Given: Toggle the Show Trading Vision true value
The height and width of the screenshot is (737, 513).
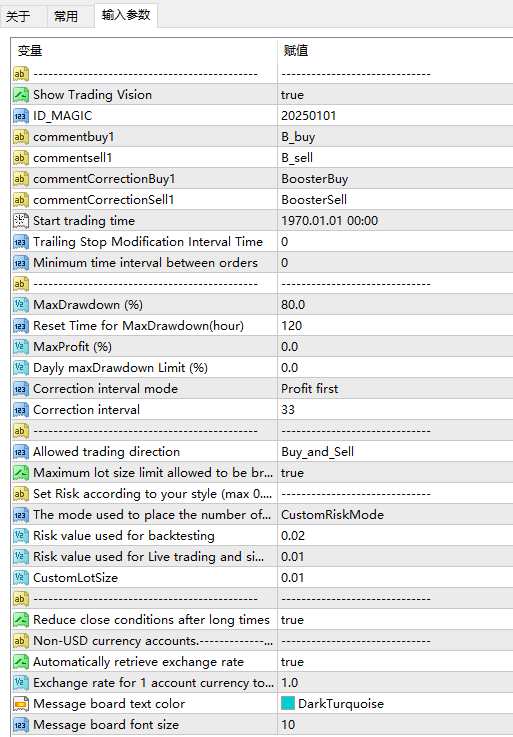Looking at the screenshot, I should [x=395, y=95].
